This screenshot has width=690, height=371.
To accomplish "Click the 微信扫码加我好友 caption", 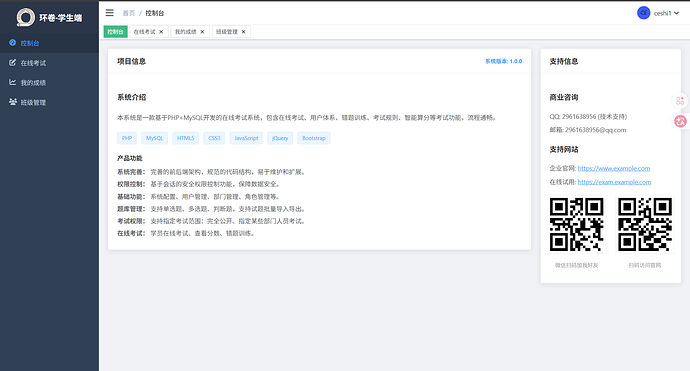I will coord(576,265).
